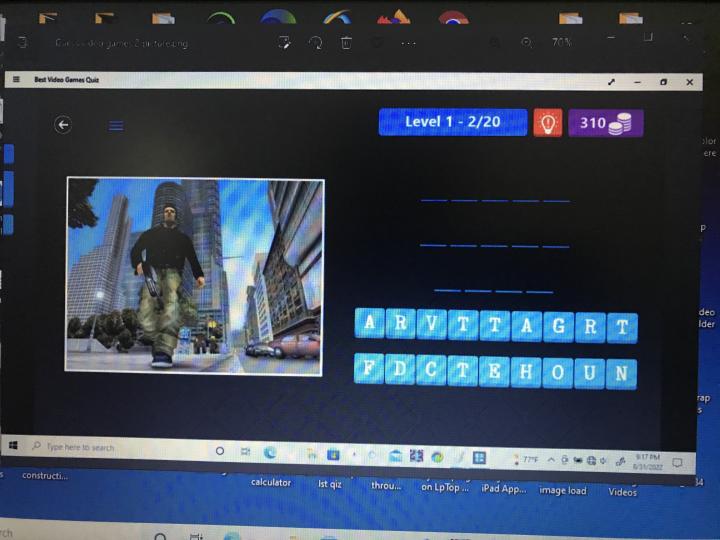Open the blue three-line menu beside the back arrow
Viewport: 720px width, 540px height.
116,125
